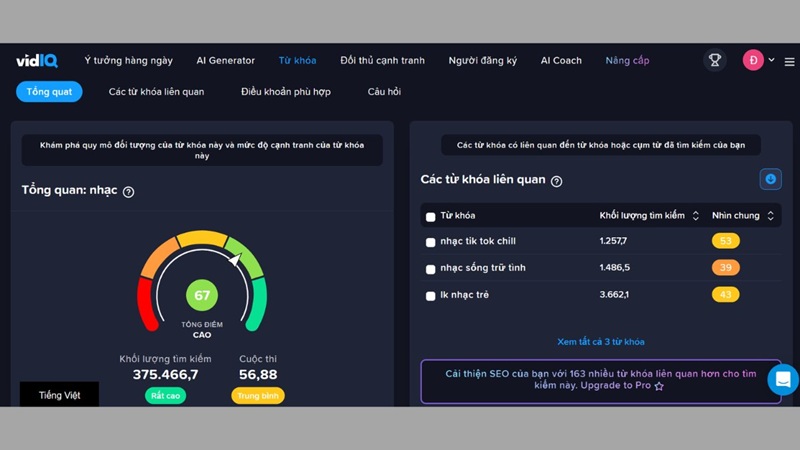Toggle the select-all Từ khóa header checkbox
Viewport: 800px width, 450px height.
[431, 216]
